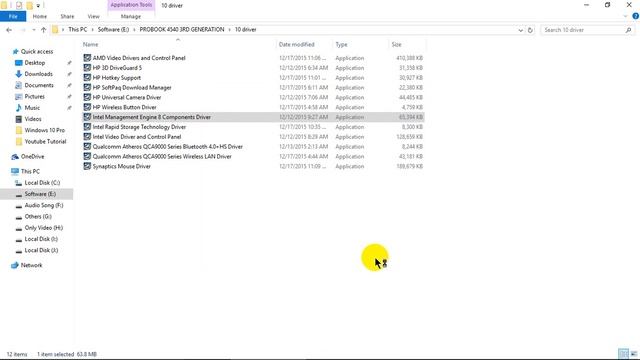Switch to Details view layout icon
The height and width of the screenshot is (360, 640).
click(623, 353)
